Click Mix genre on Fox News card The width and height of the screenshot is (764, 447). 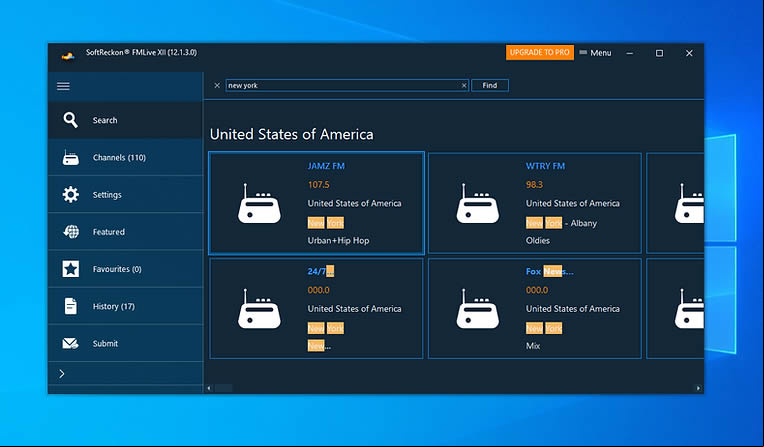(533, 346)
